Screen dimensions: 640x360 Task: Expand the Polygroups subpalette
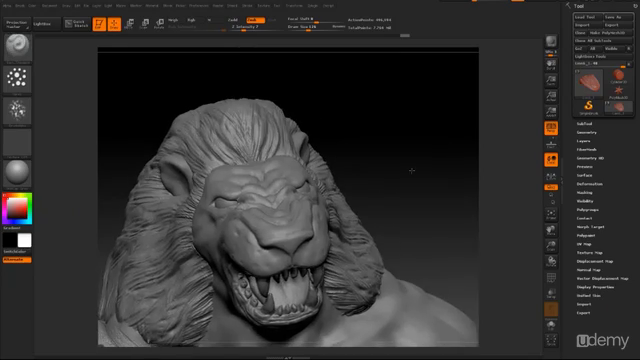coord(587,209)
